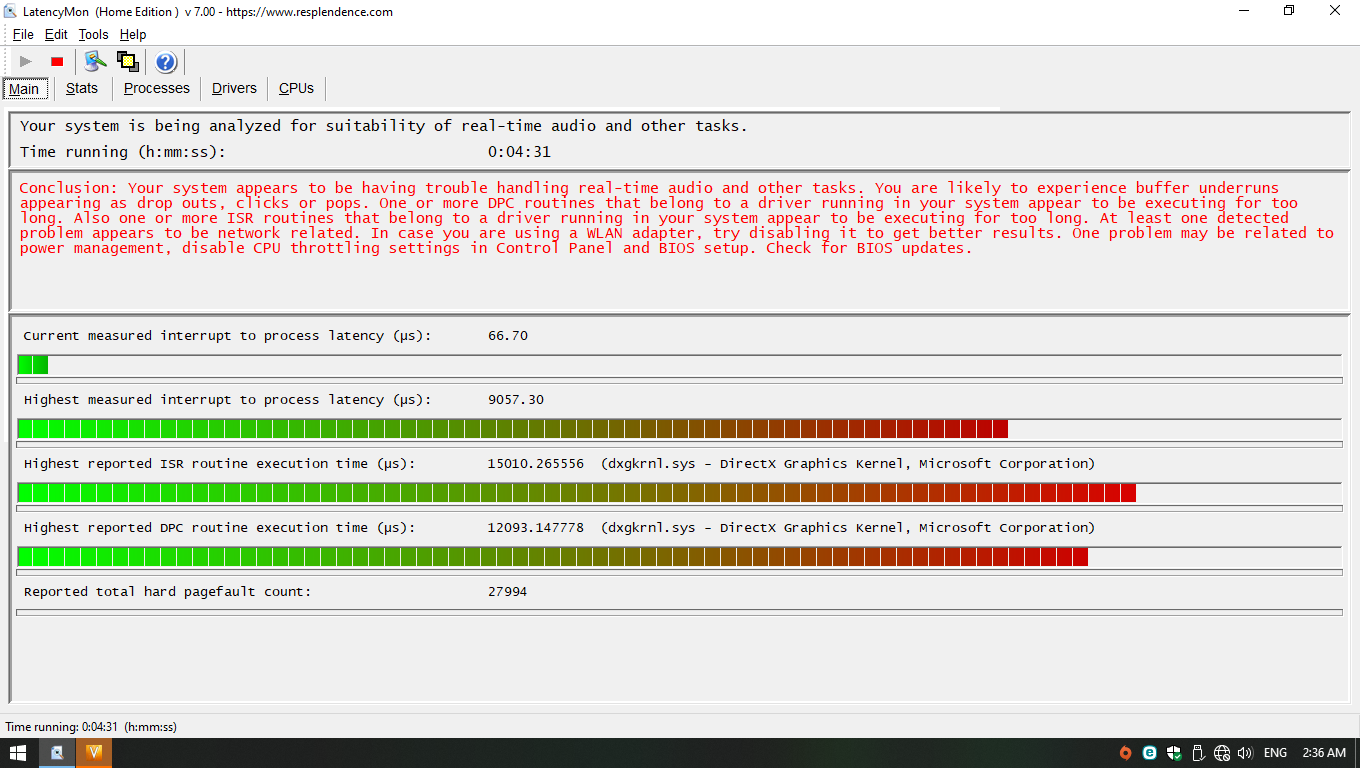
Task: Switch to the Stats tab
Action: tap(82, 88)
